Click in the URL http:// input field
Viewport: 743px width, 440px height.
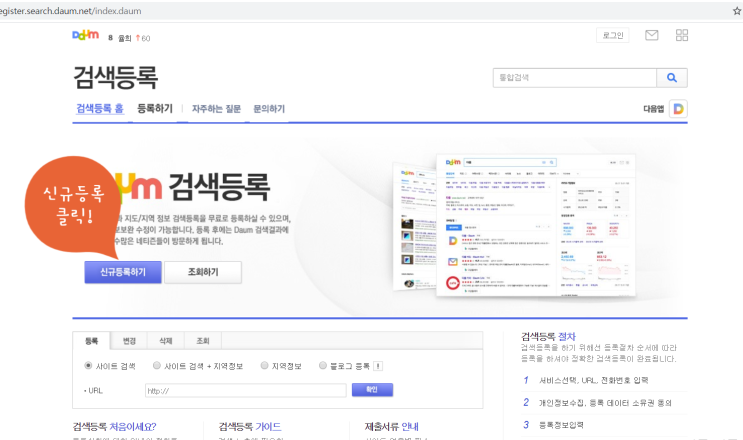click(245, 391)
